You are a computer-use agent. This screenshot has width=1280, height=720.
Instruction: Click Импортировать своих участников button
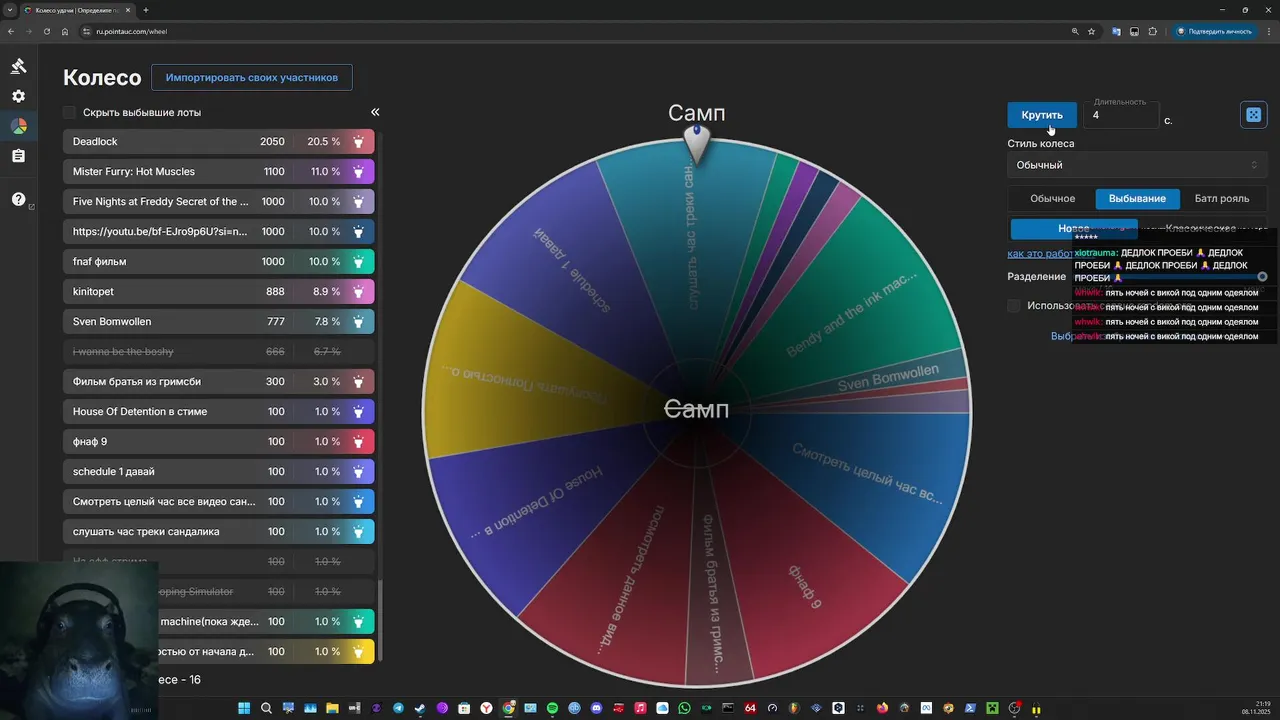252,77
